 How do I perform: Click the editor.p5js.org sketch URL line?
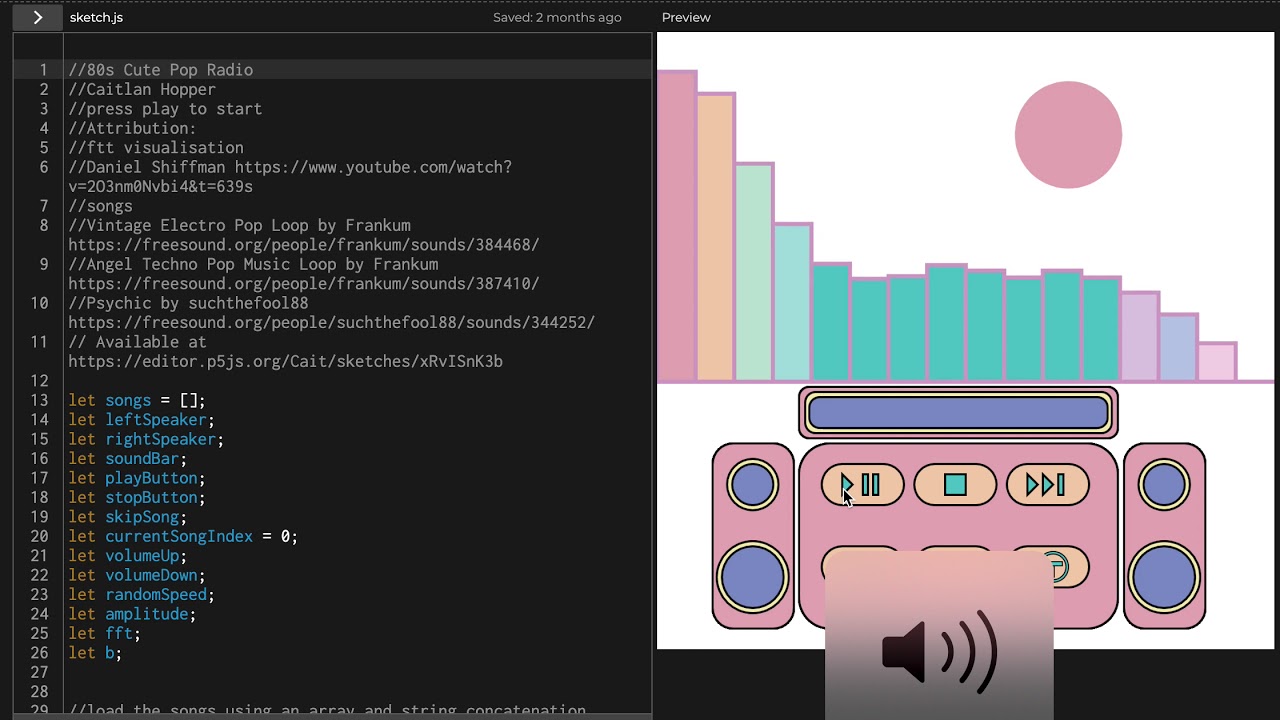(285, 362)
